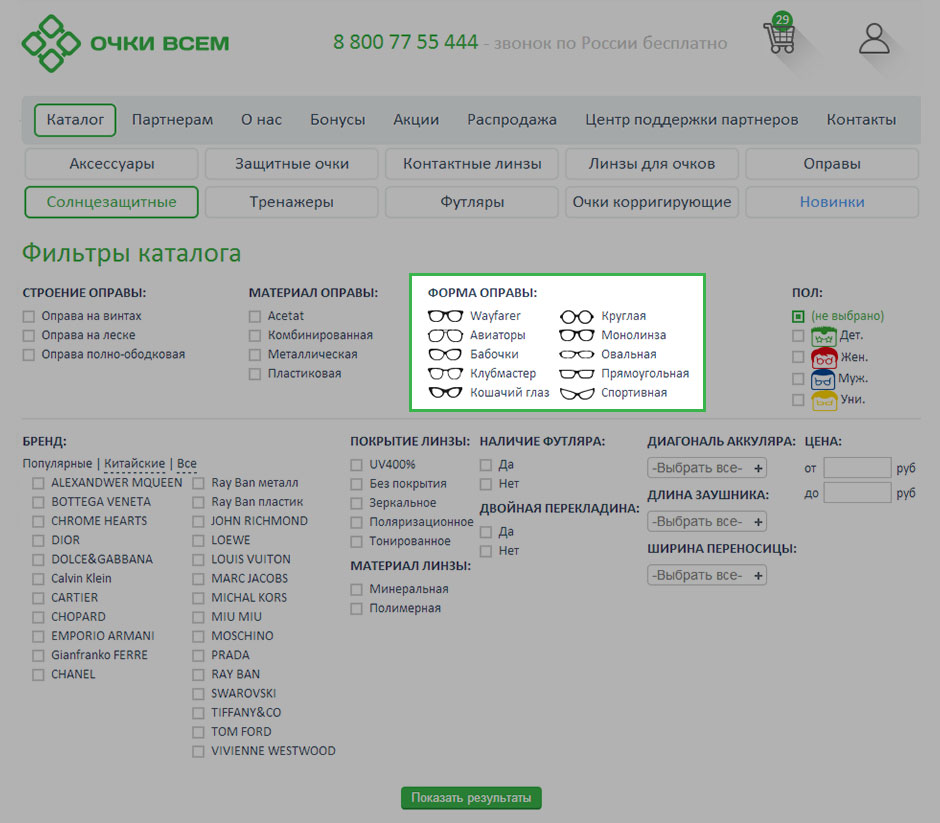Click the user account profile icon

[874, 39]
